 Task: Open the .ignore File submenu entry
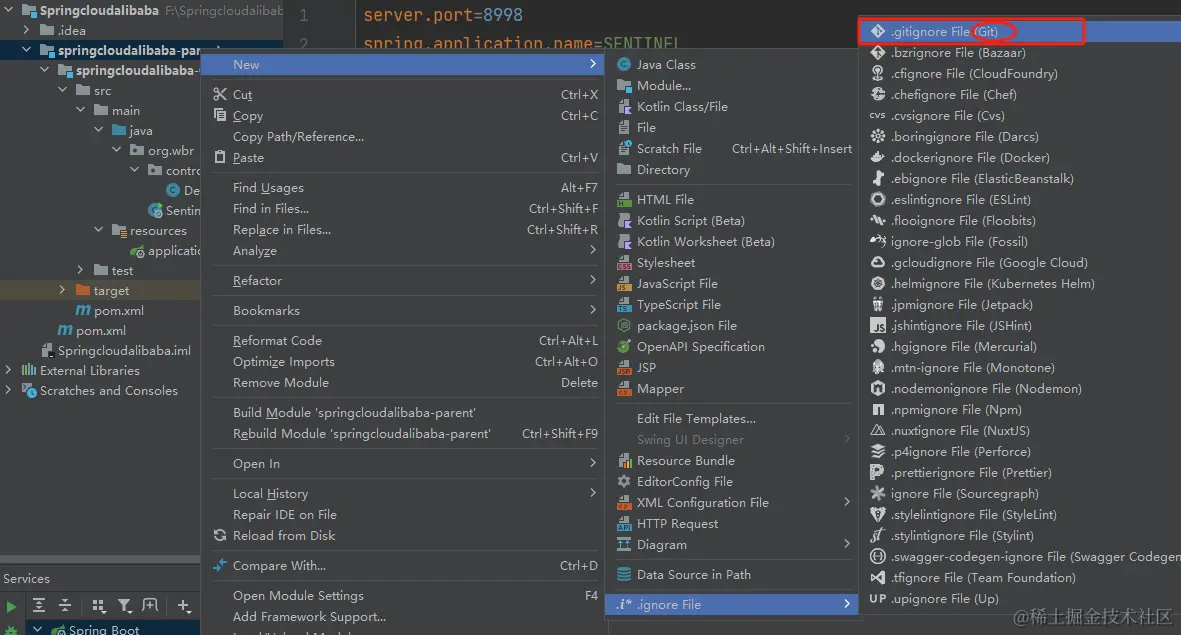[x=731, y=605]
